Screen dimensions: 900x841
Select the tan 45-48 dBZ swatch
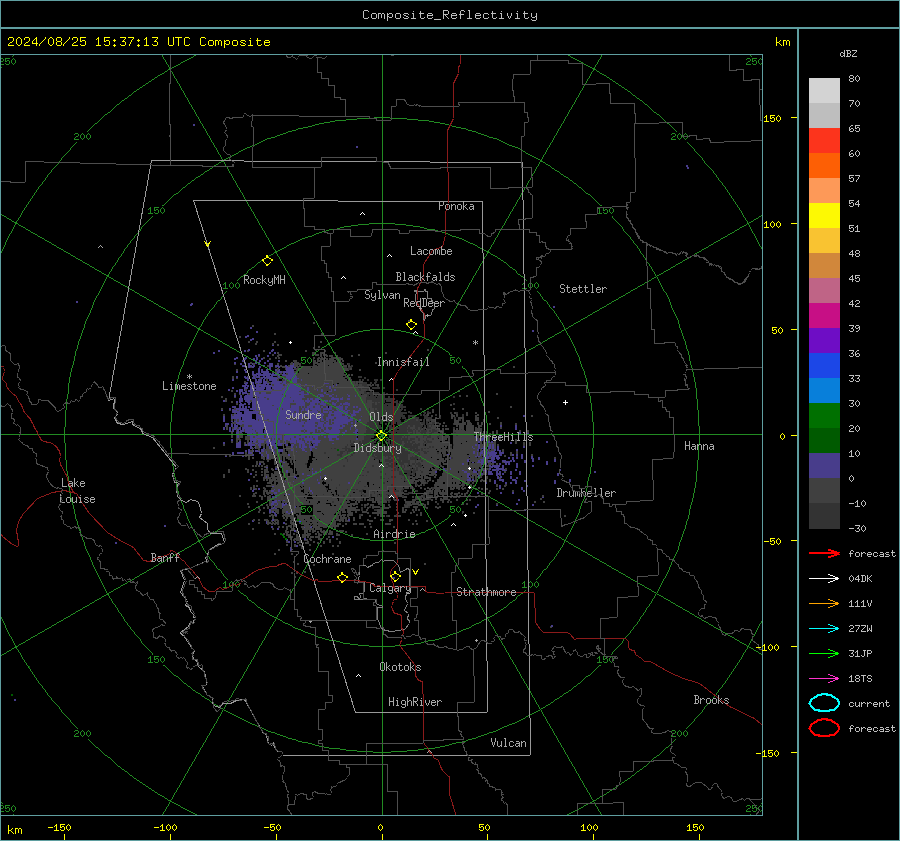point(824,266)
